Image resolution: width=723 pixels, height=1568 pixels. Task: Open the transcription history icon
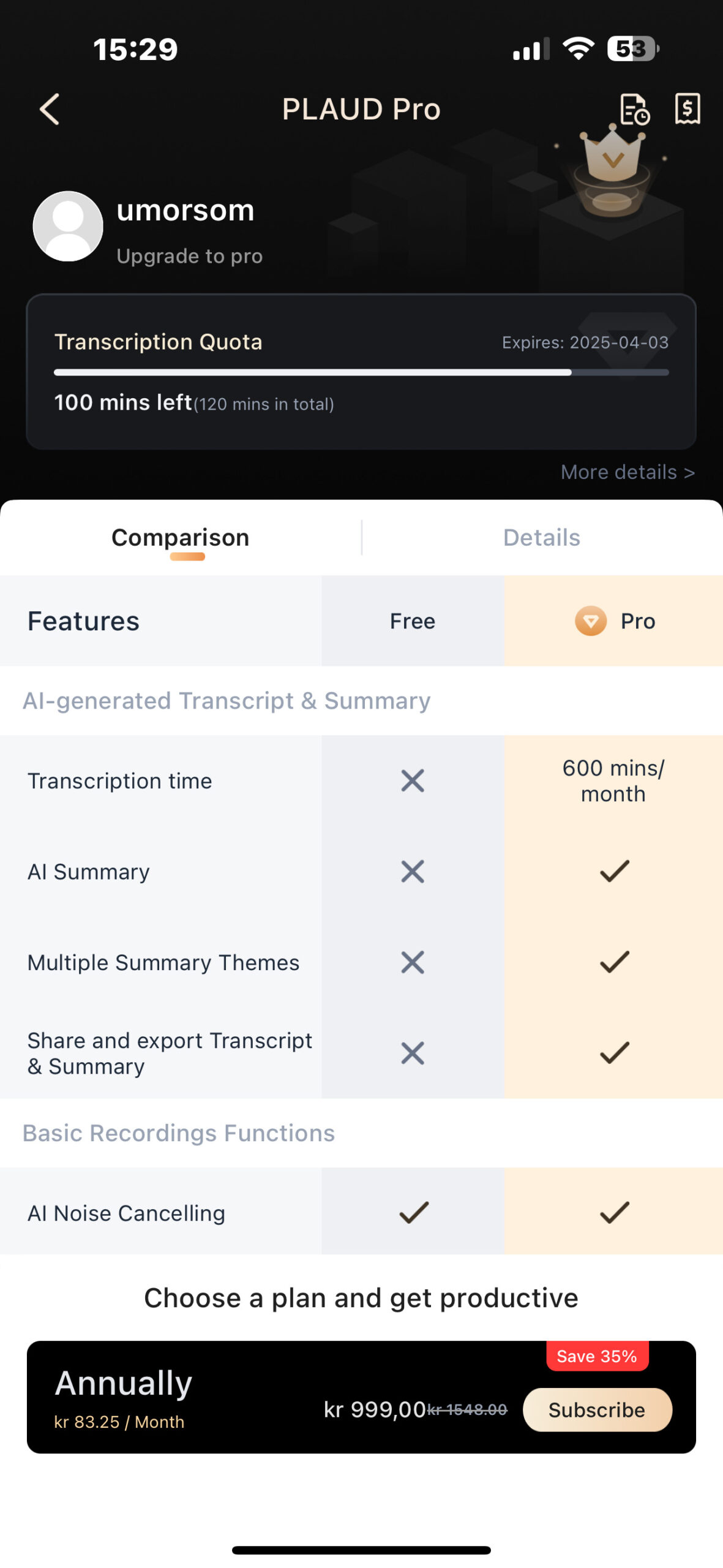tap(634, 109)
